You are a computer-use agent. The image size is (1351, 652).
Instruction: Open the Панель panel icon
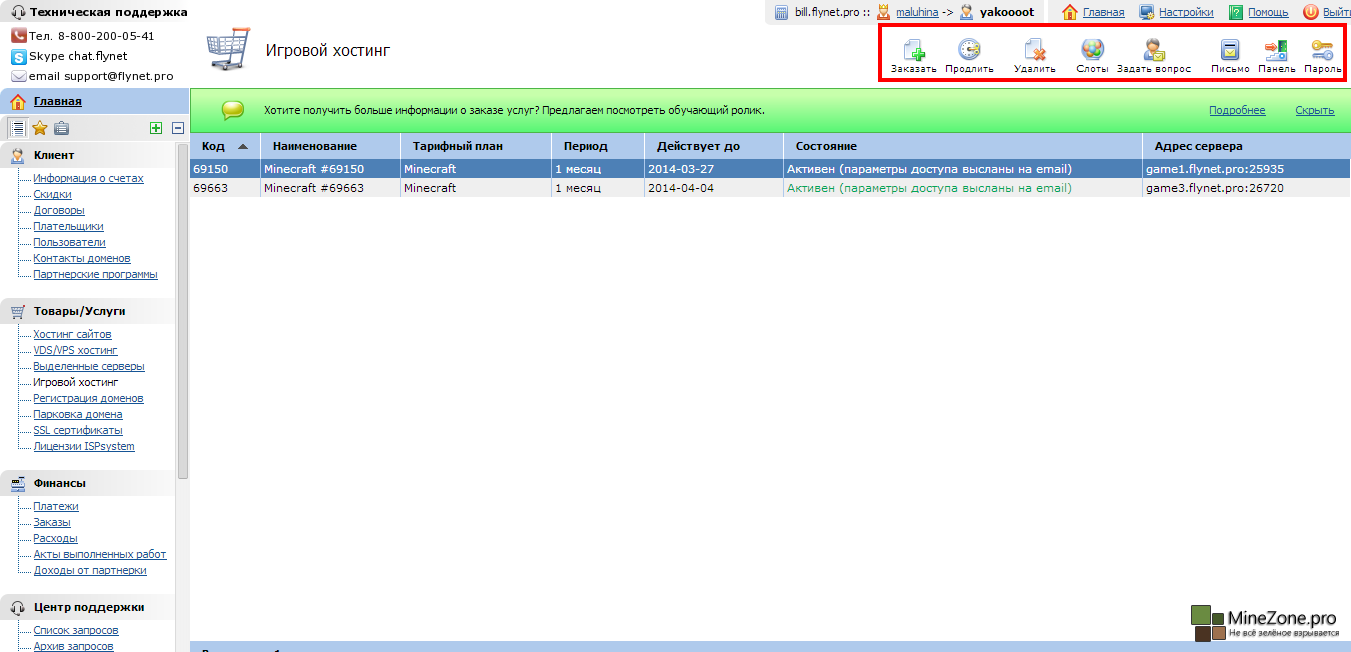[1276, 51]
